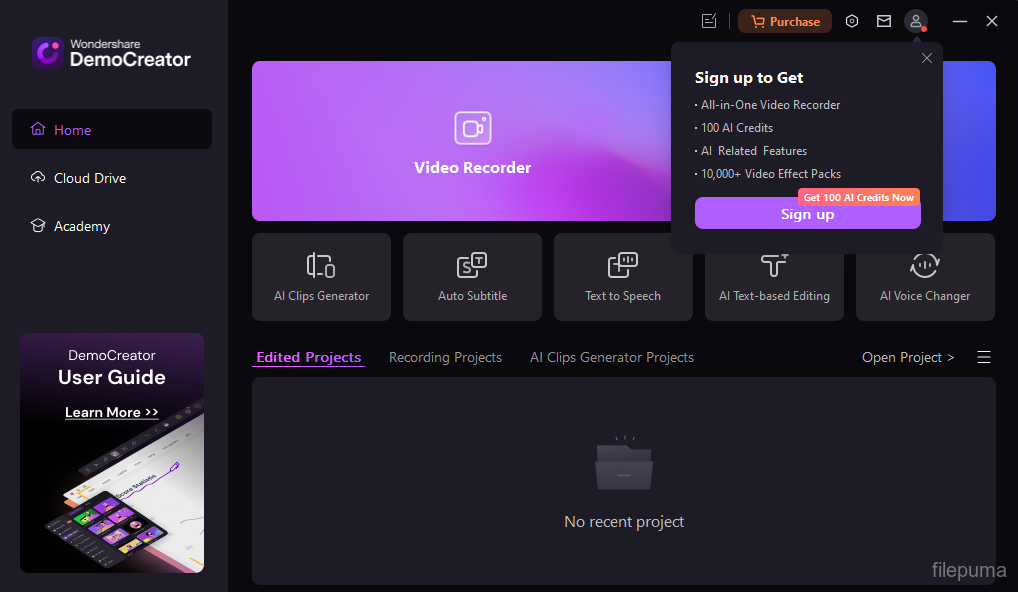Screen dimensions: 1018x592
Task: Click the Open Project link
Action: [908, 357]
